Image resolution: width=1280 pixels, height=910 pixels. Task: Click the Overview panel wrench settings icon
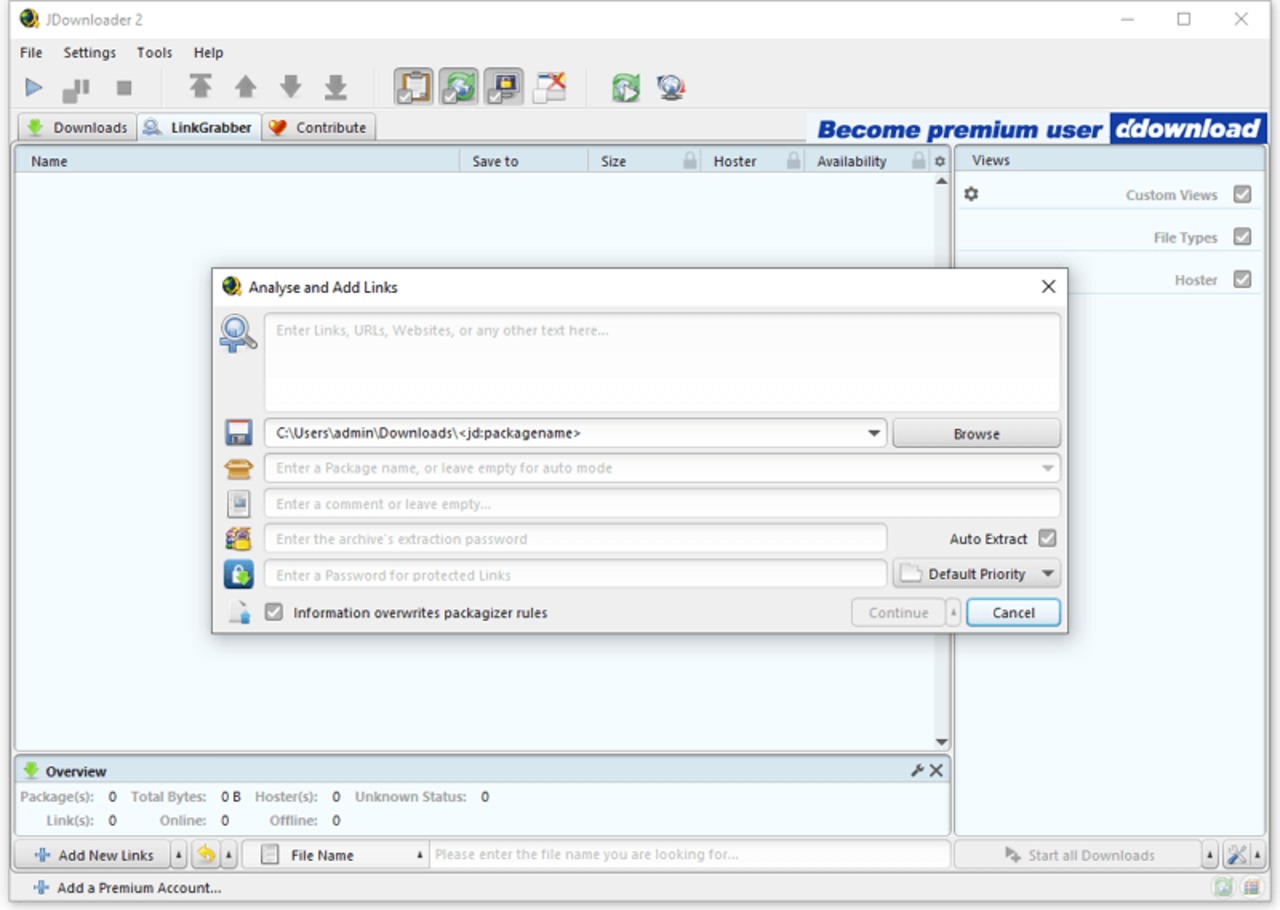coord(917,771)
